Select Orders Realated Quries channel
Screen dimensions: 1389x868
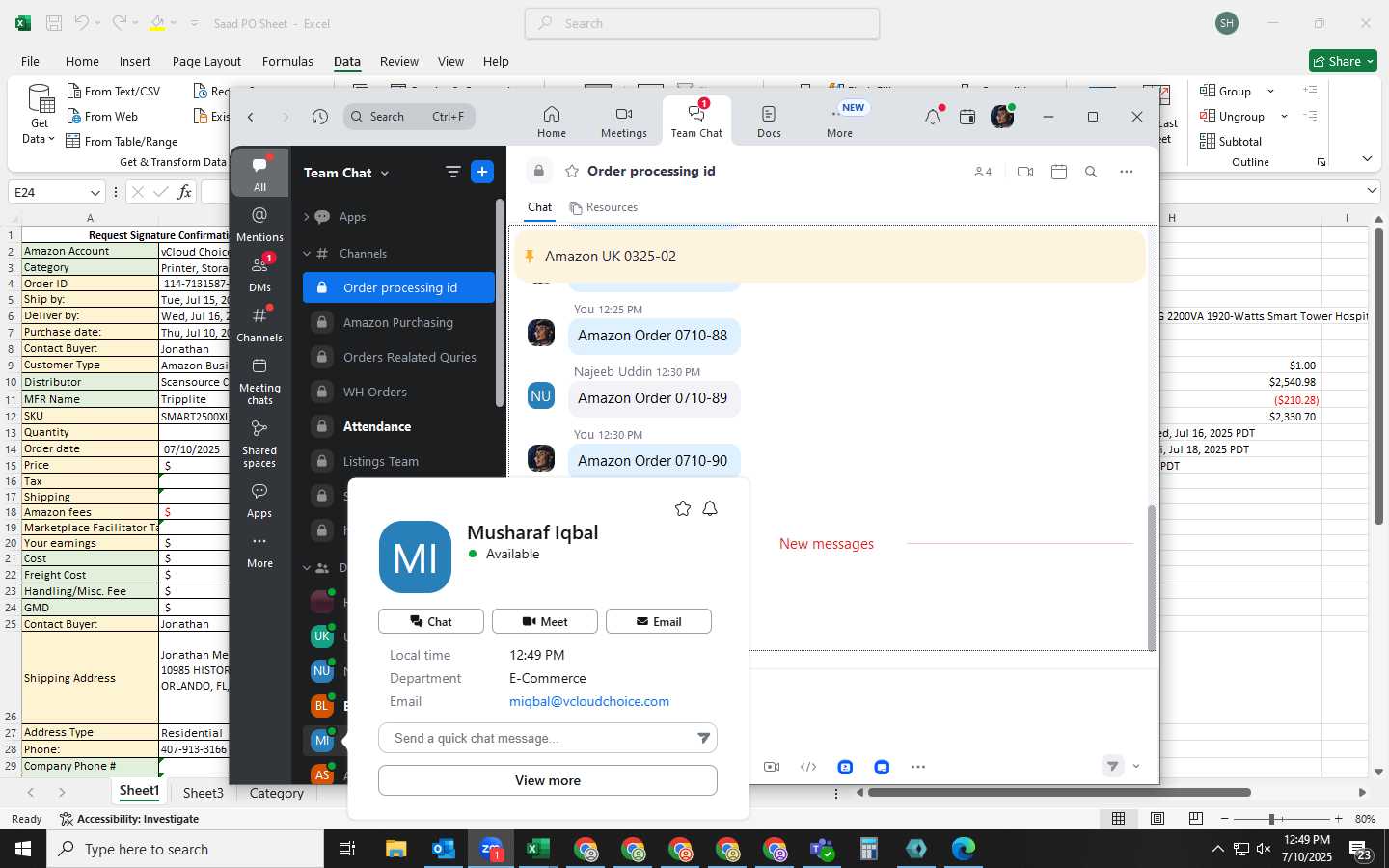(398, 357)
